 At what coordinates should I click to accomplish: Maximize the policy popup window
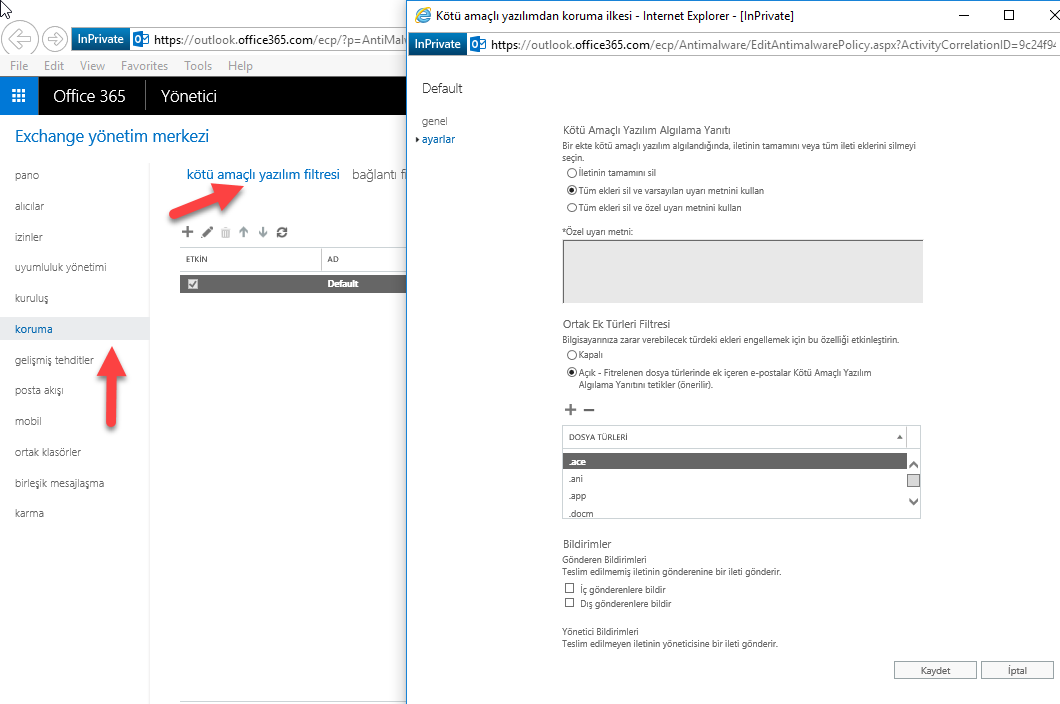(x=1009, y=15)
